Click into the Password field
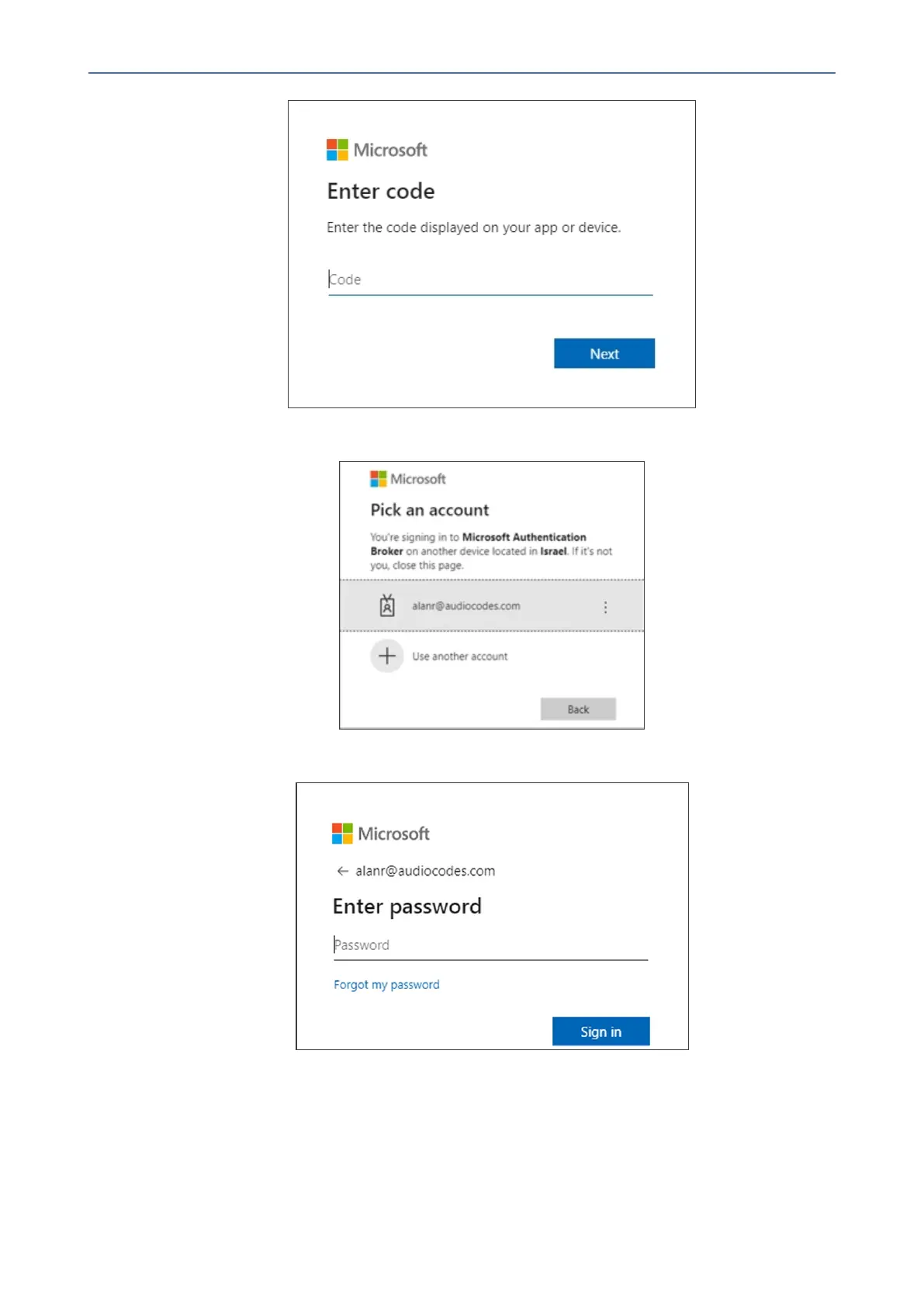Image resolution: width=924 pixels, height=1307 pixels. click(489, 945)
